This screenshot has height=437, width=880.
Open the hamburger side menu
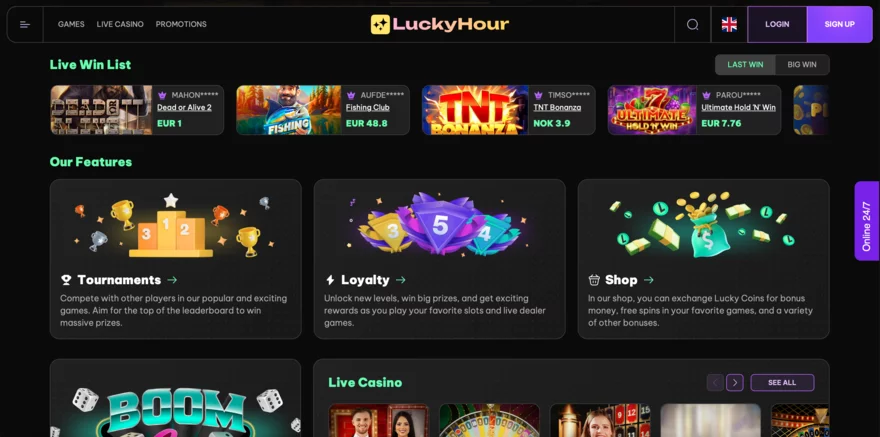[25, 24]
